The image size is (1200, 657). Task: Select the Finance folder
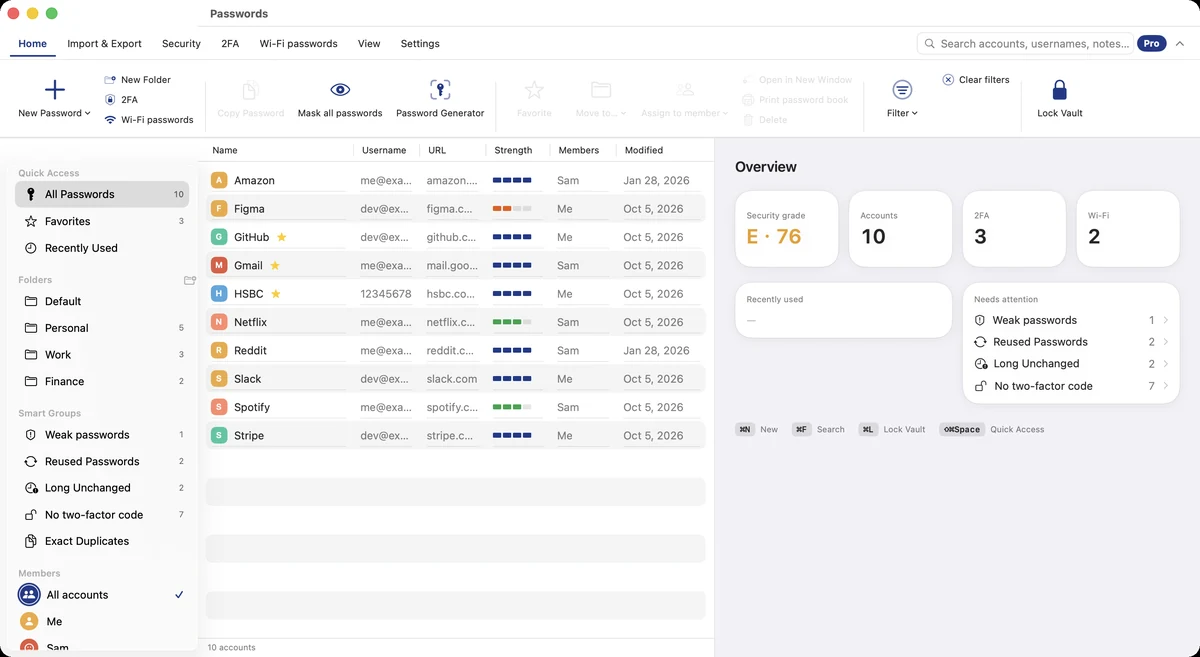pyautogui.click(x=100, y=381)
